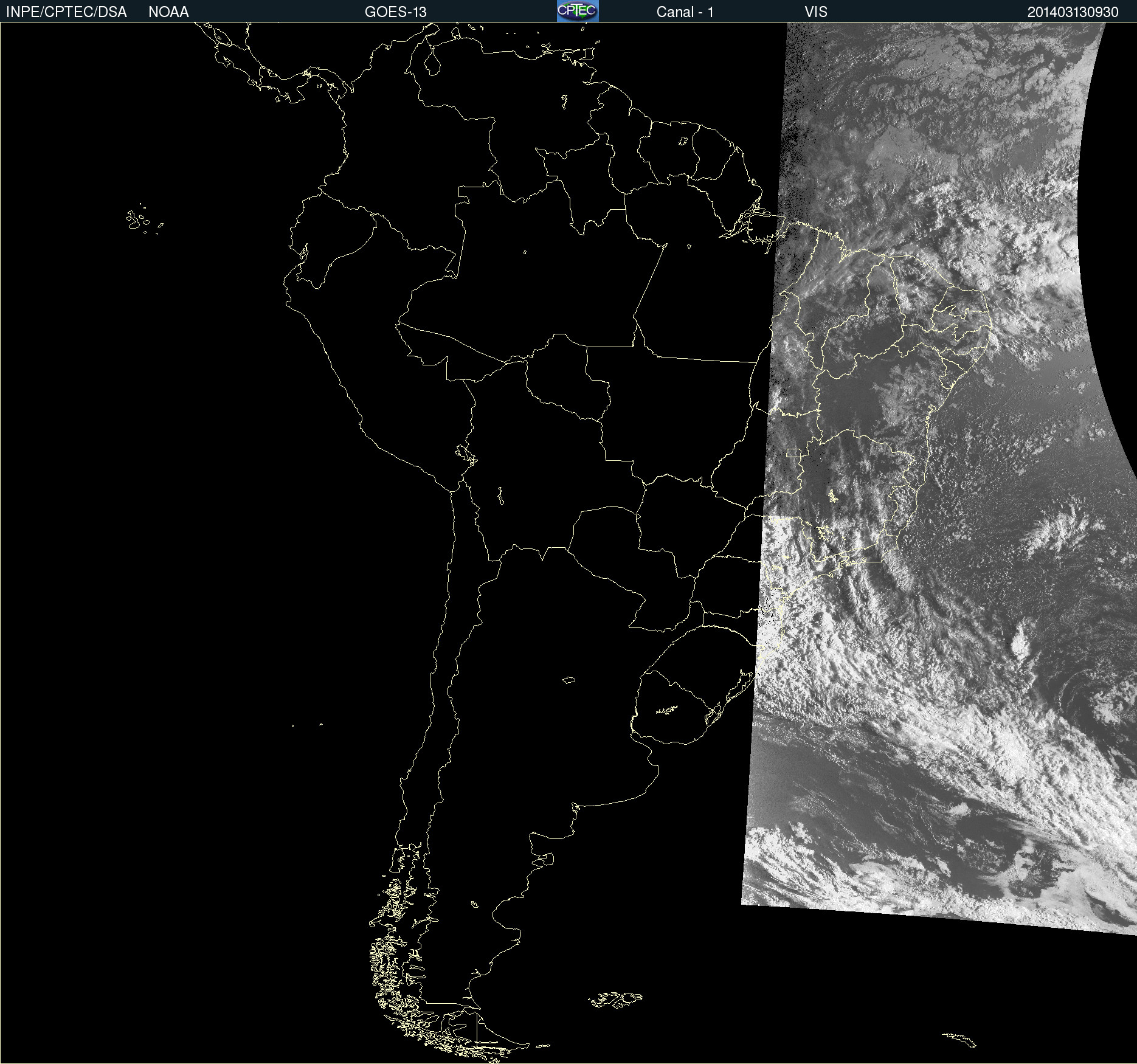1137x1064 pixels.
Task: Click the NOAA label in header
Action: pyautogui.click(x=168, y=12)
